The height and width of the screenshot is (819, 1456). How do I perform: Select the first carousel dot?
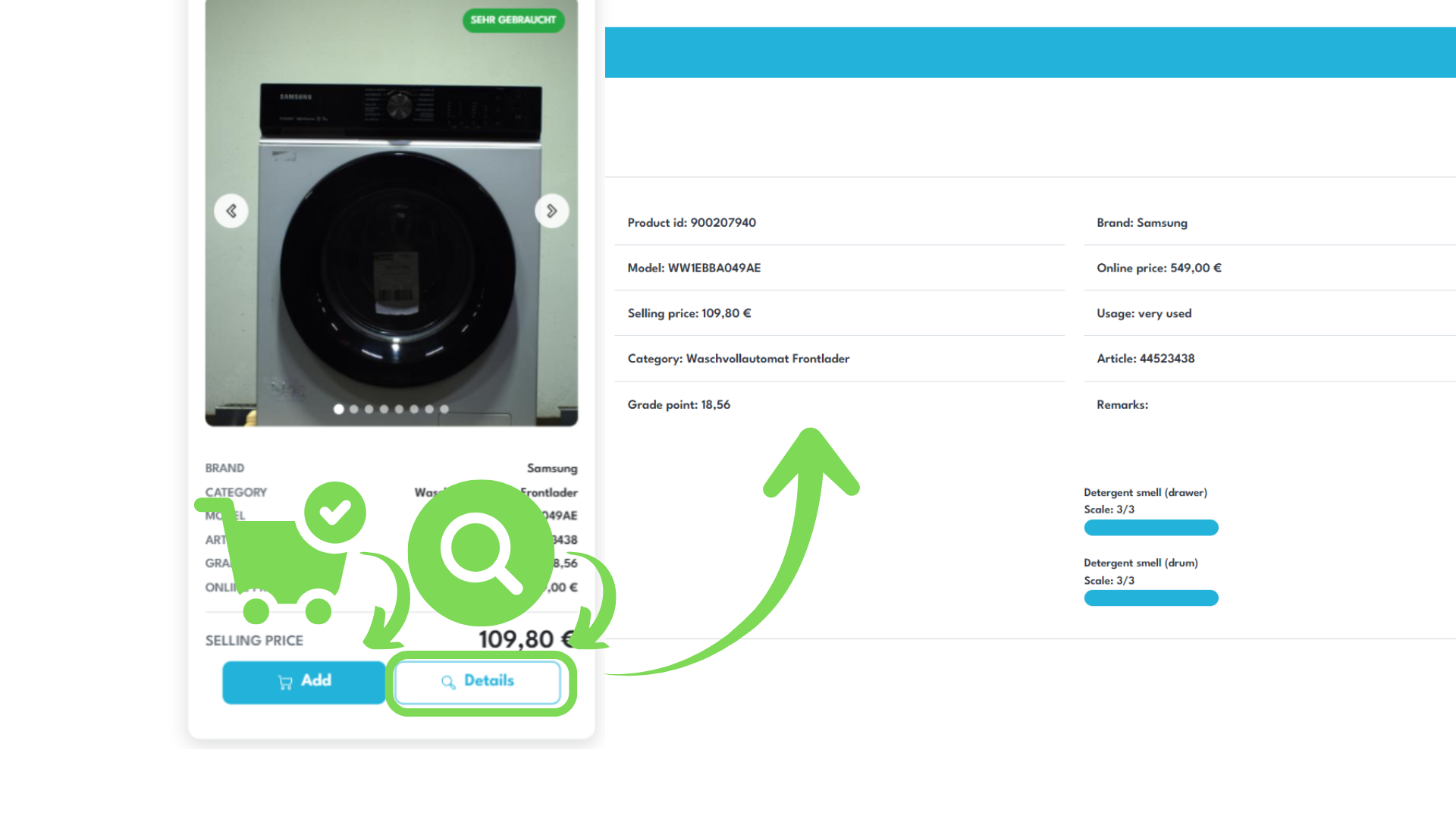[x=338, y=409]
